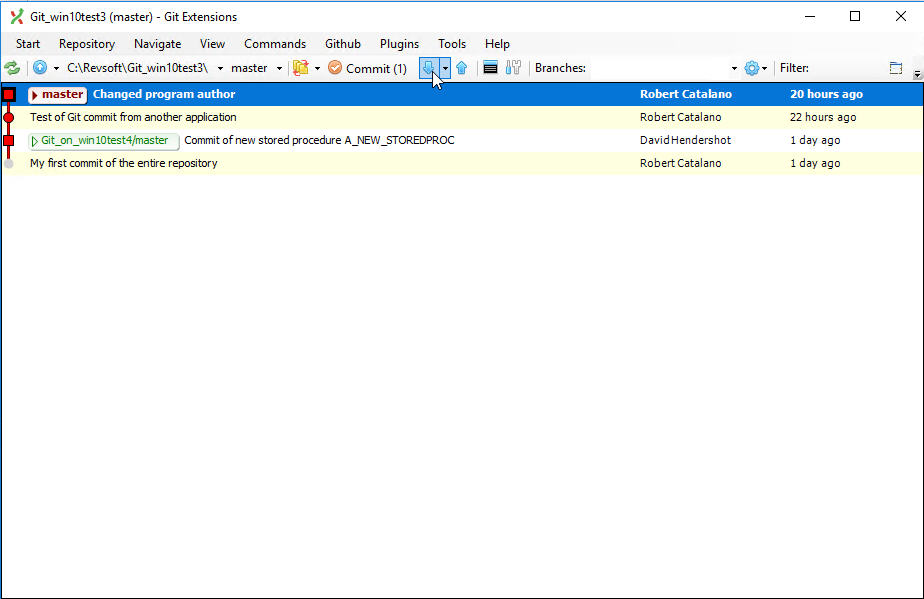
Task: Click the gray graph node of 'My first commit'
Action: (8, 163)
